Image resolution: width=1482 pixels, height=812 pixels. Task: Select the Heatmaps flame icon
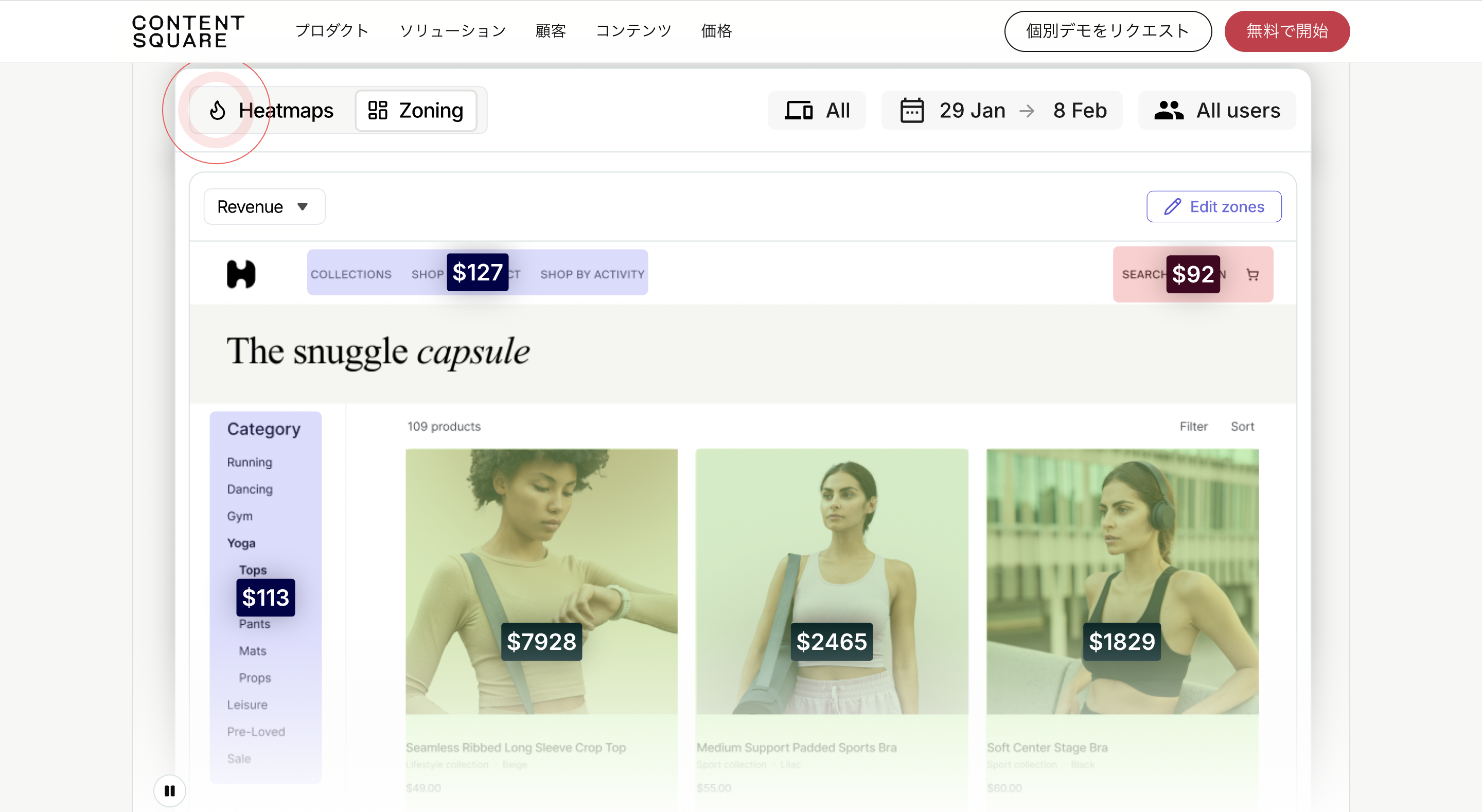tap(218, 111)
